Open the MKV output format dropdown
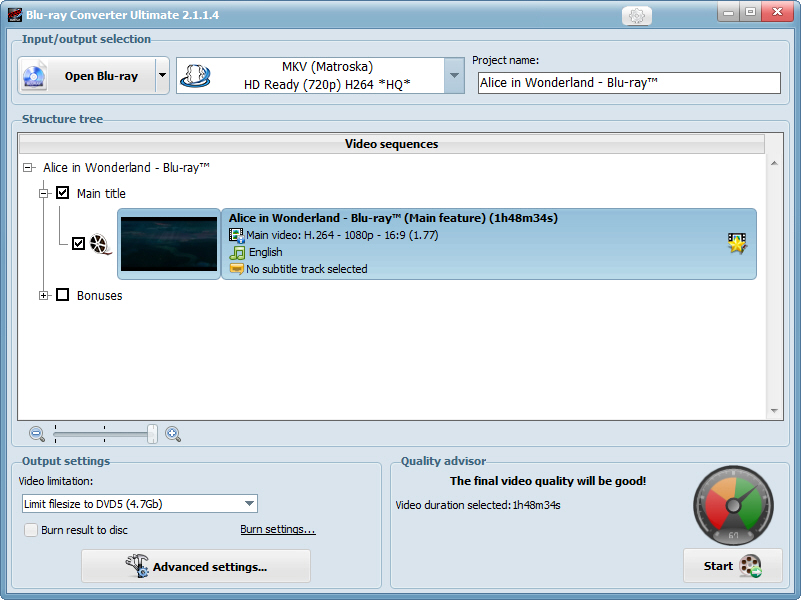The image size is (801, 600). pos(454,76)
